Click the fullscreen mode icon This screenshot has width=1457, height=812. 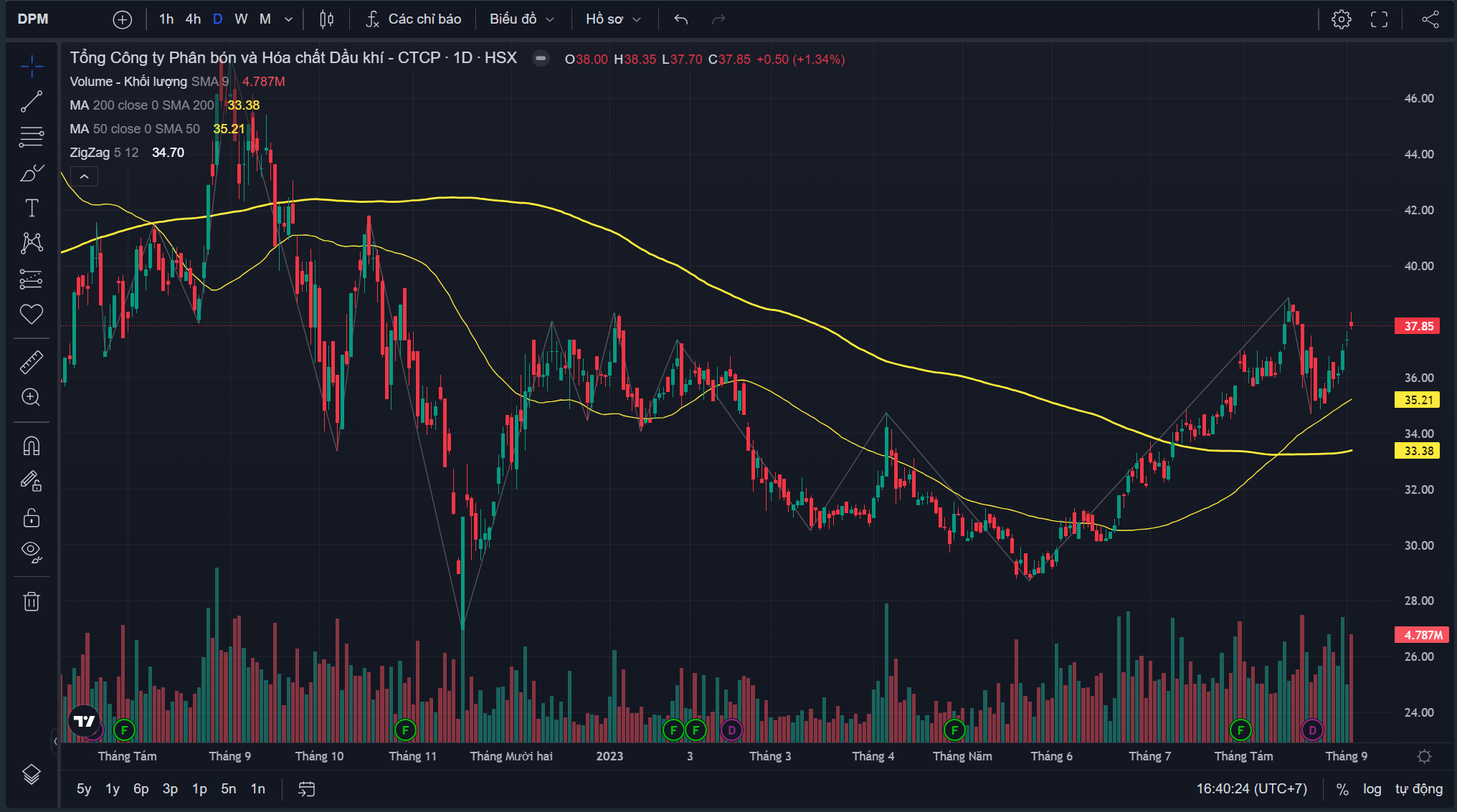(x=1379, y=19)
